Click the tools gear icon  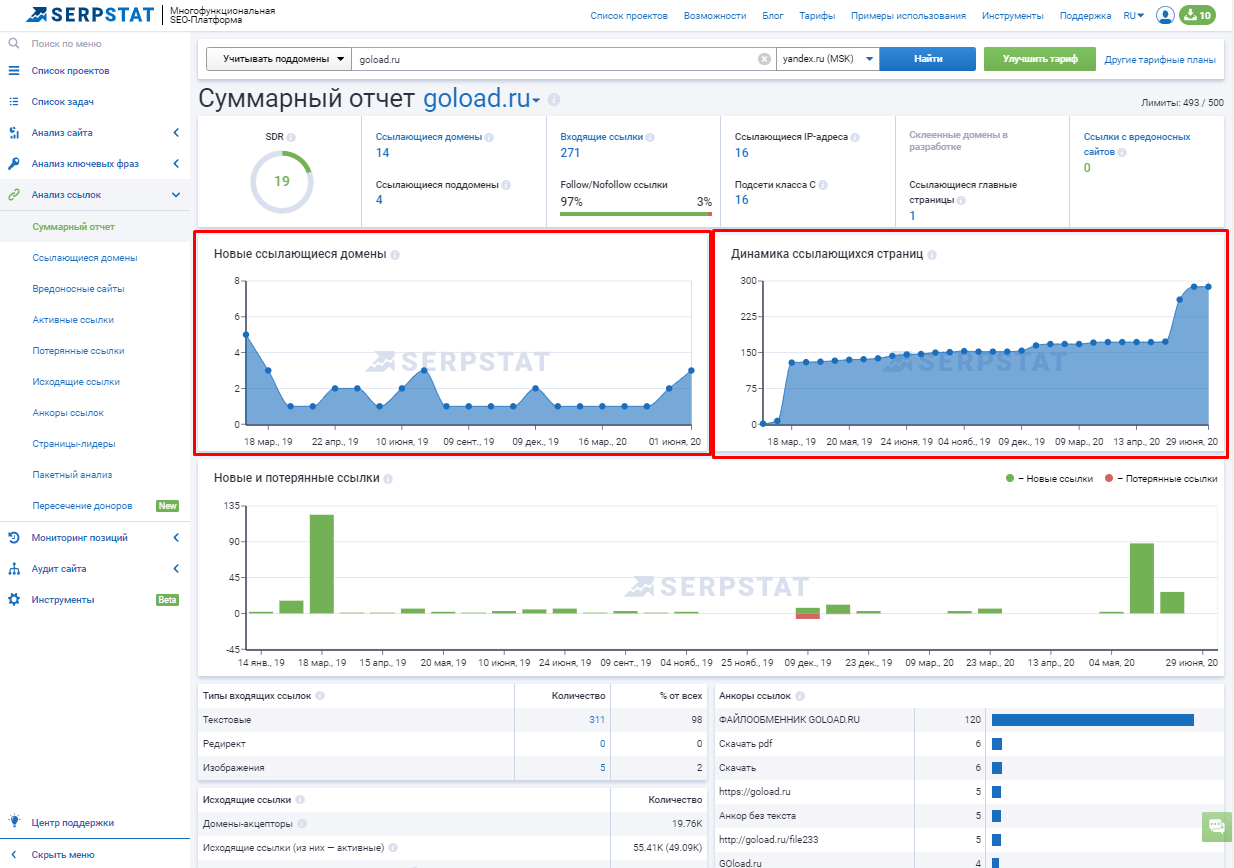(x=14, y=600)
